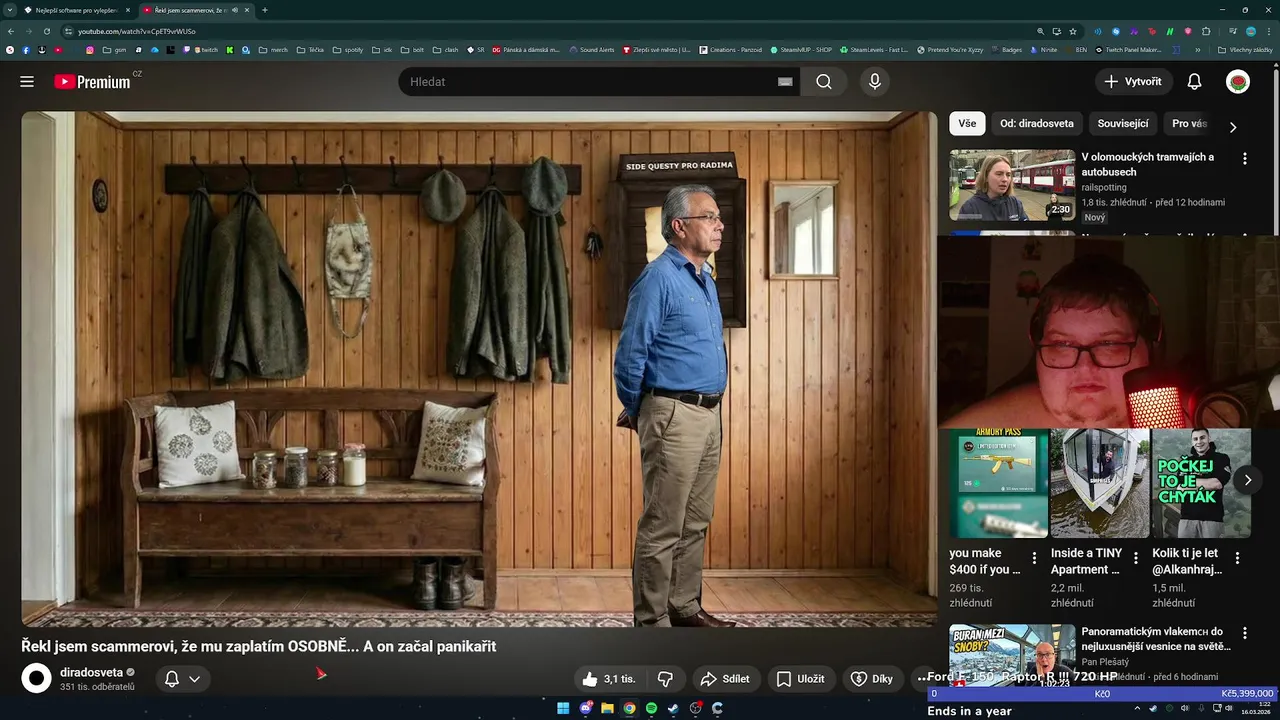
Task: Open the Sound Alerts bookmark
Action: (x=591, y=49)
